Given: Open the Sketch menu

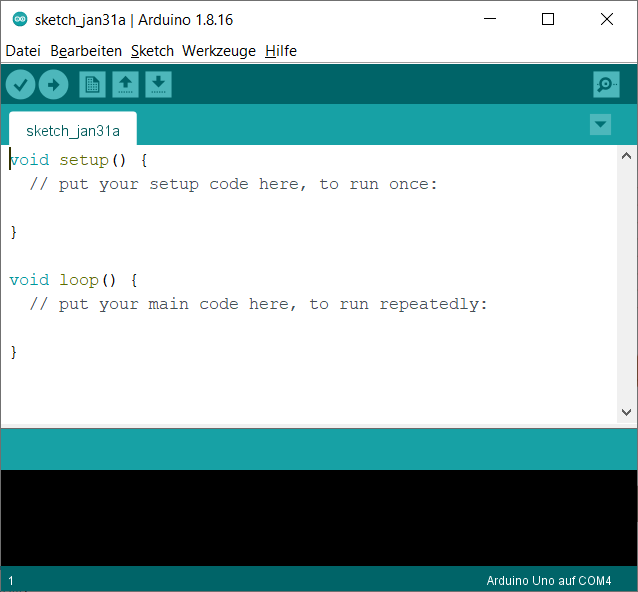Looking at the screenshot, I should pos(152,51).
